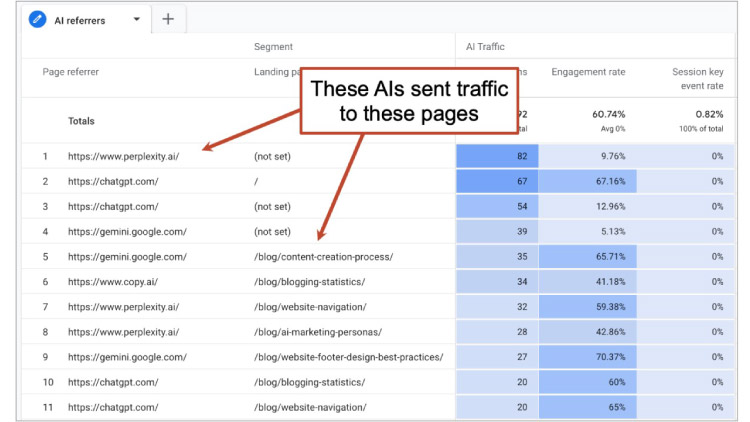The image size is (750, 422).
Task: Click the 67.16% engagement rate cell
Action: 587,181
